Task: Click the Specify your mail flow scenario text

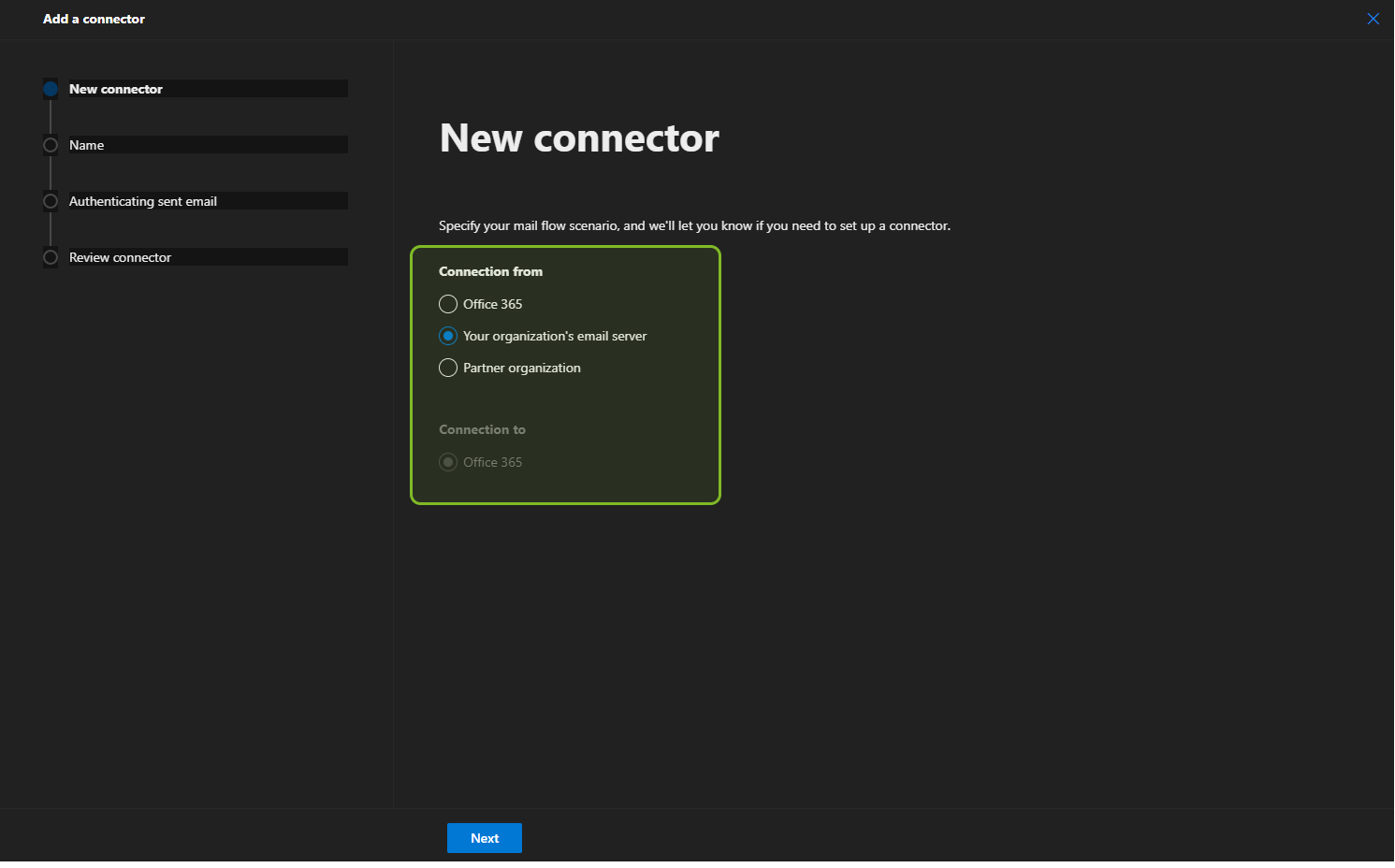Action: click(694, 225)
